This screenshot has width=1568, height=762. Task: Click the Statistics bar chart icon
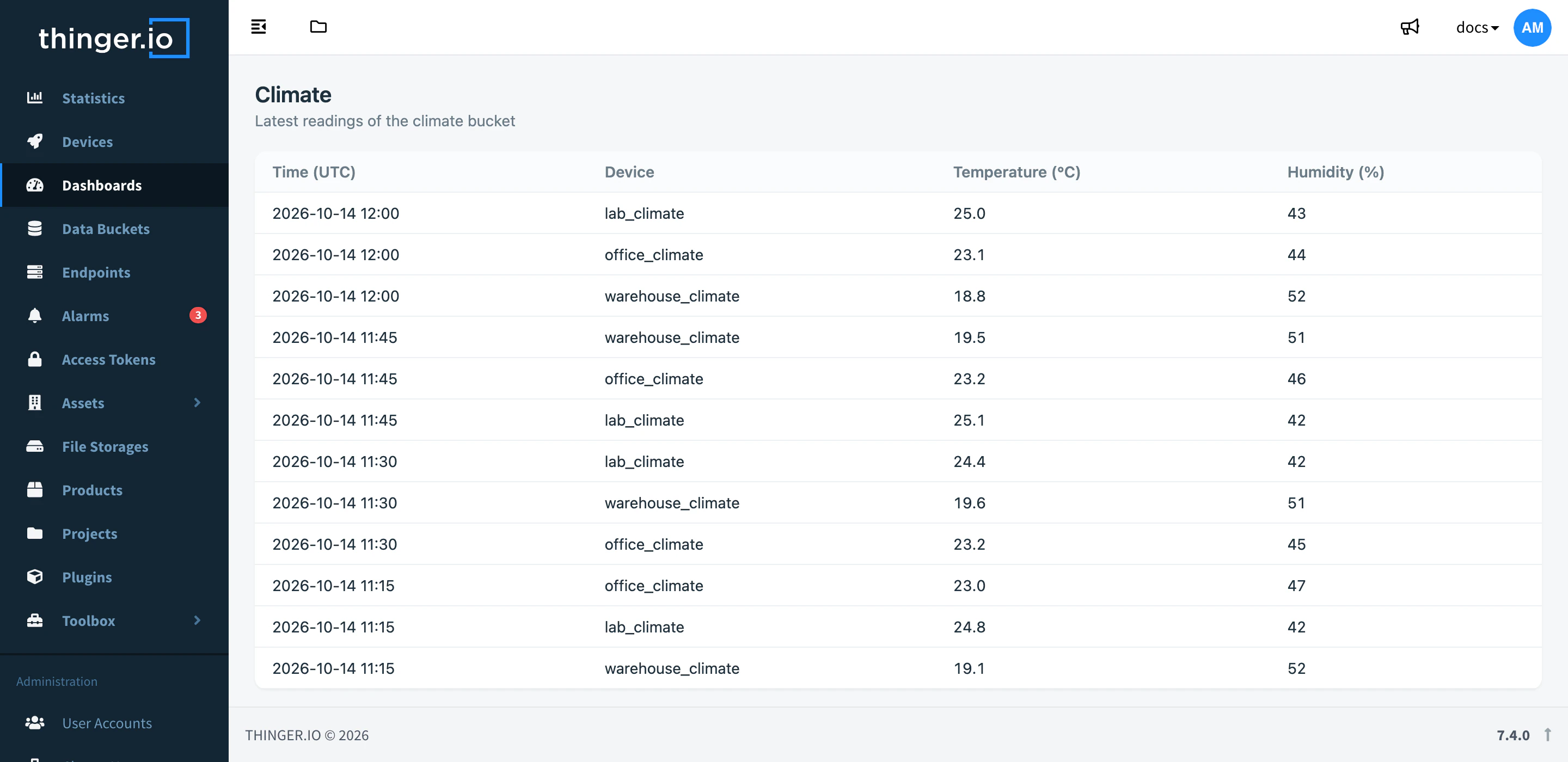click(x=35, y=97)
